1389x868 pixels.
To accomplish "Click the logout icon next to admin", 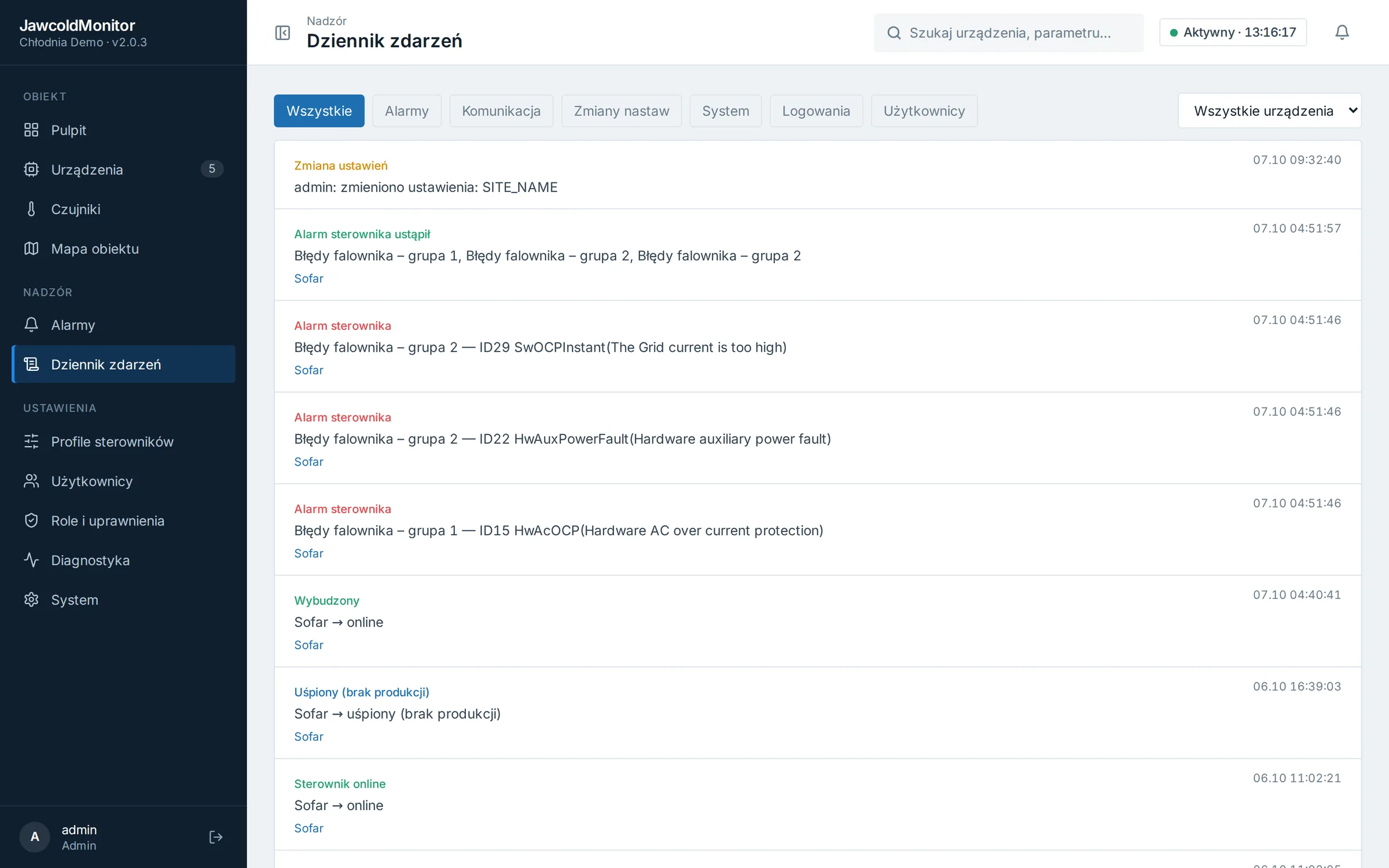I will click(x=215, y=837).
